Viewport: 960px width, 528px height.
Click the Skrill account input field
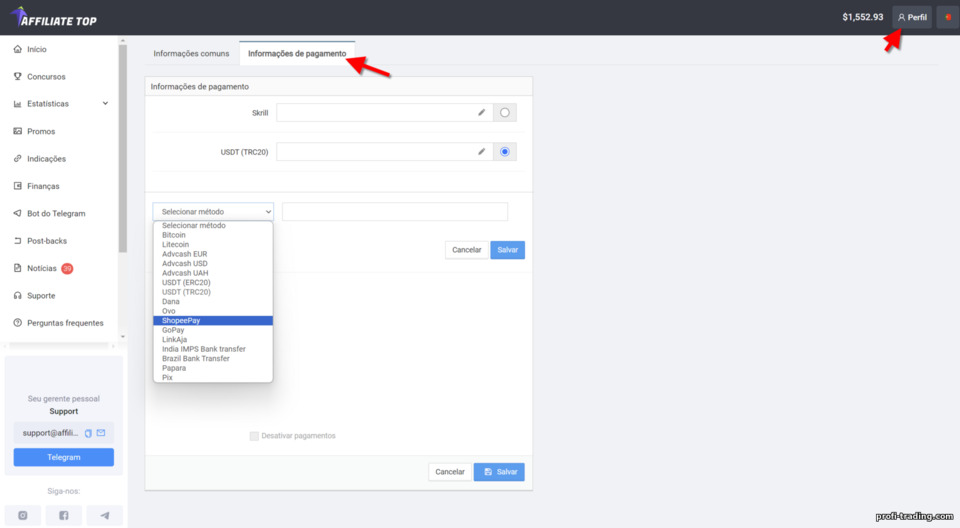click(x=384, y=113)
